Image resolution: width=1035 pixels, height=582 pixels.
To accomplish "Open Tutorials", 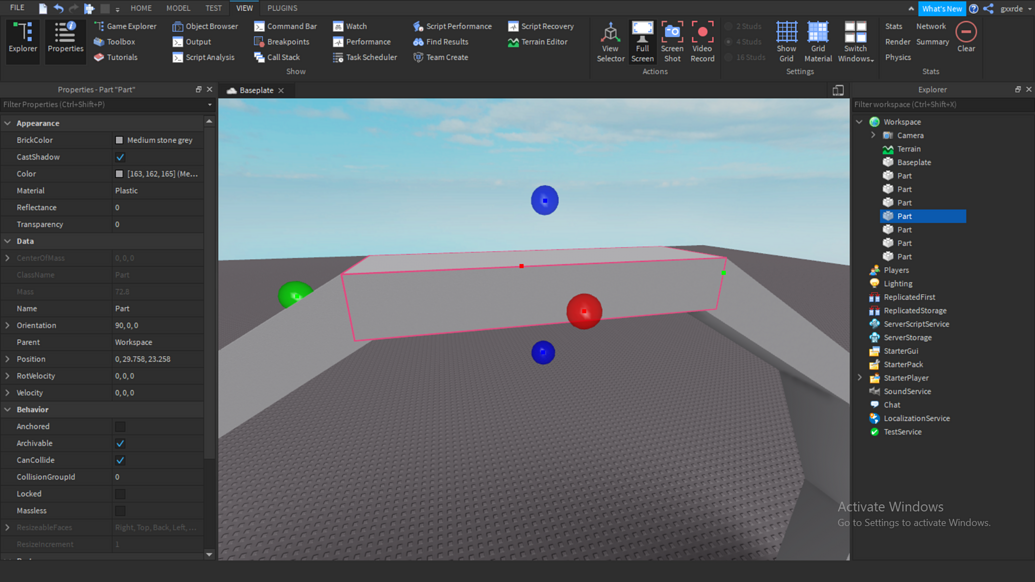I will click(116, 57).
